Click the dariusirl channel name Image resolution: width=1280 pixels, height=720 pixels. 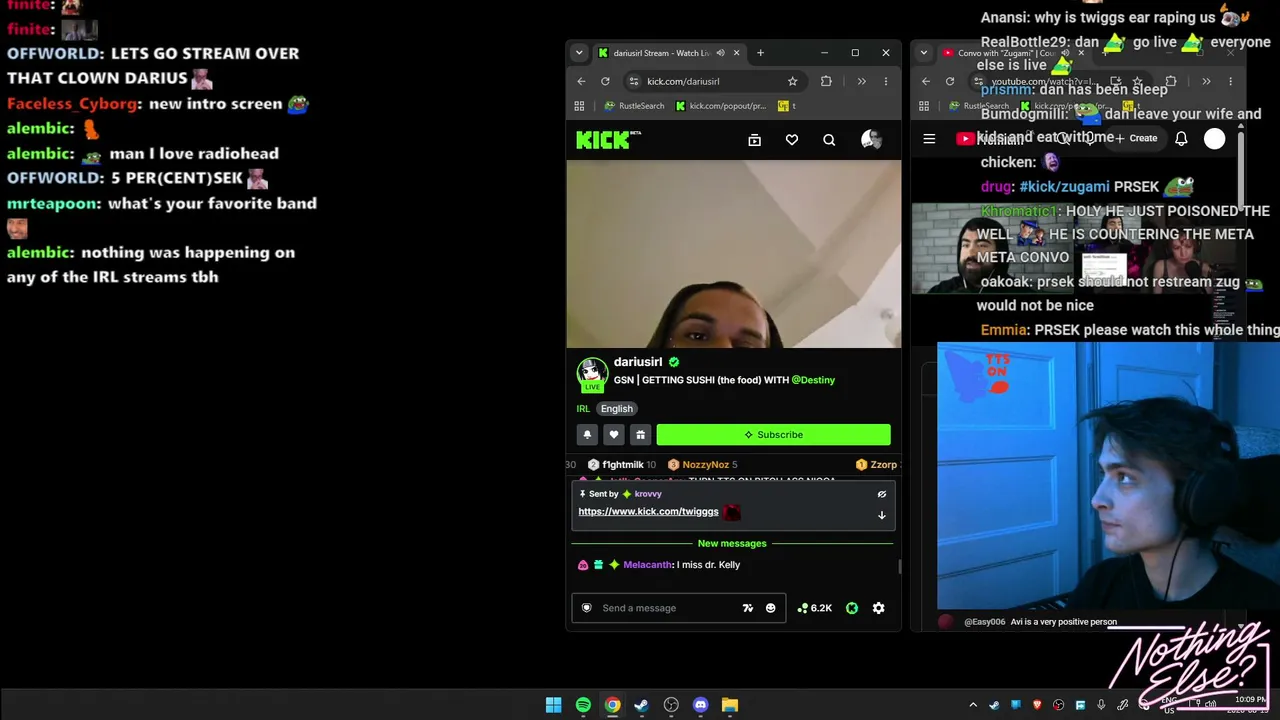coord(638,362)
